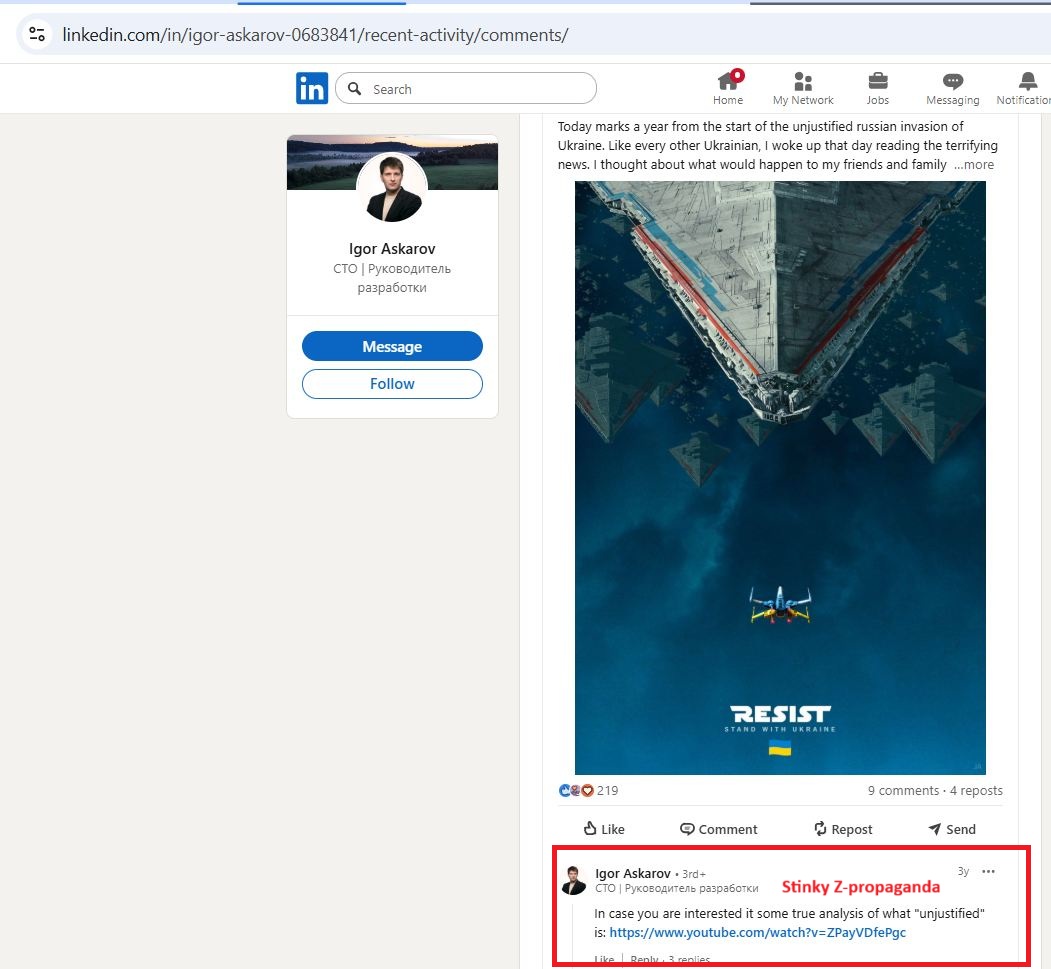Click the browser URL address bar

pos(536,34)
